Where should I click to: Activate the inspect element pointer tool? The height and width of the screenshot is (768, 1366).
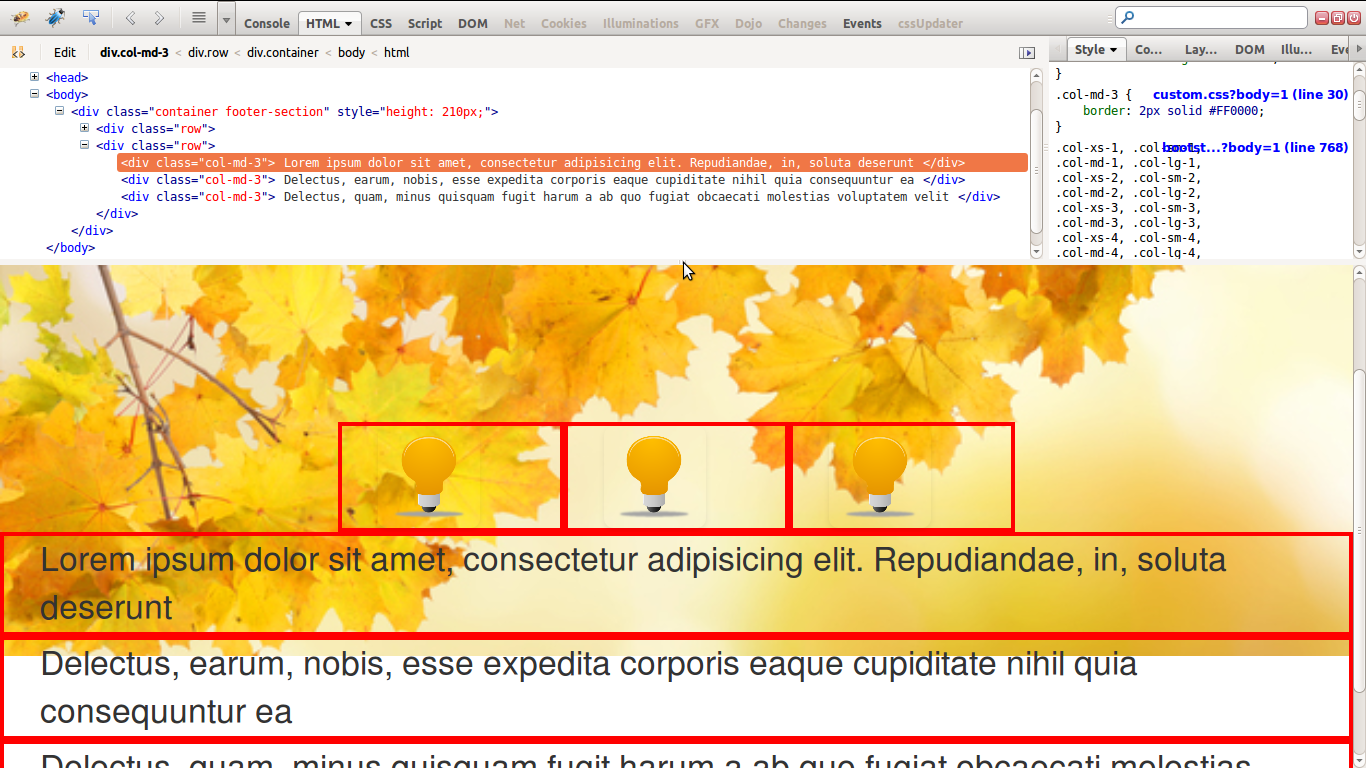[91, 18]
